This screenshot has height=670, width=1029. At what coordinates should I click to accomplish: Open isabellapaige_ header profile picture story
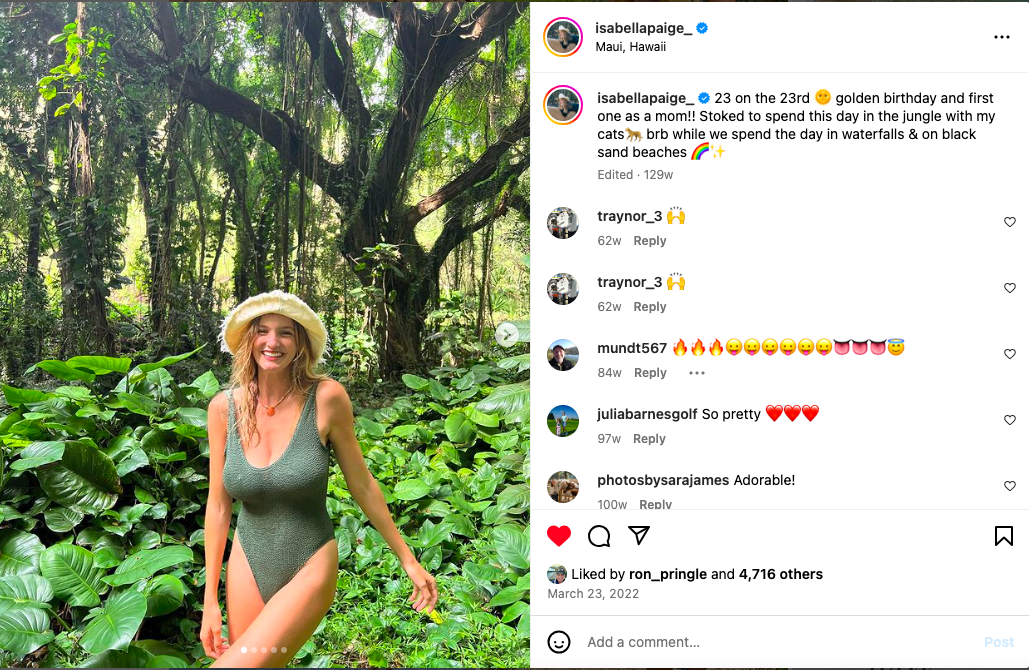pyautogui.click(x=563, y=37)
